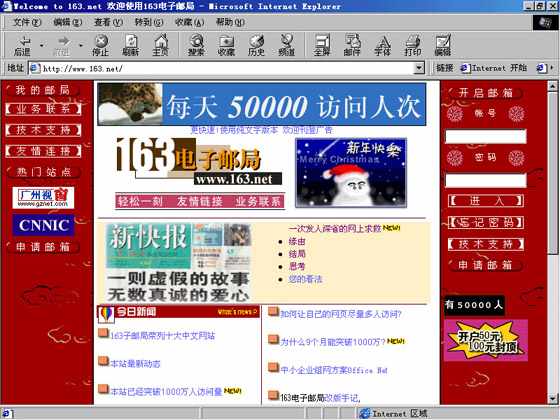Refresh the page using the 刷新 icon
Viewport: 560px width, 420px height.
[x=130, y=45]
